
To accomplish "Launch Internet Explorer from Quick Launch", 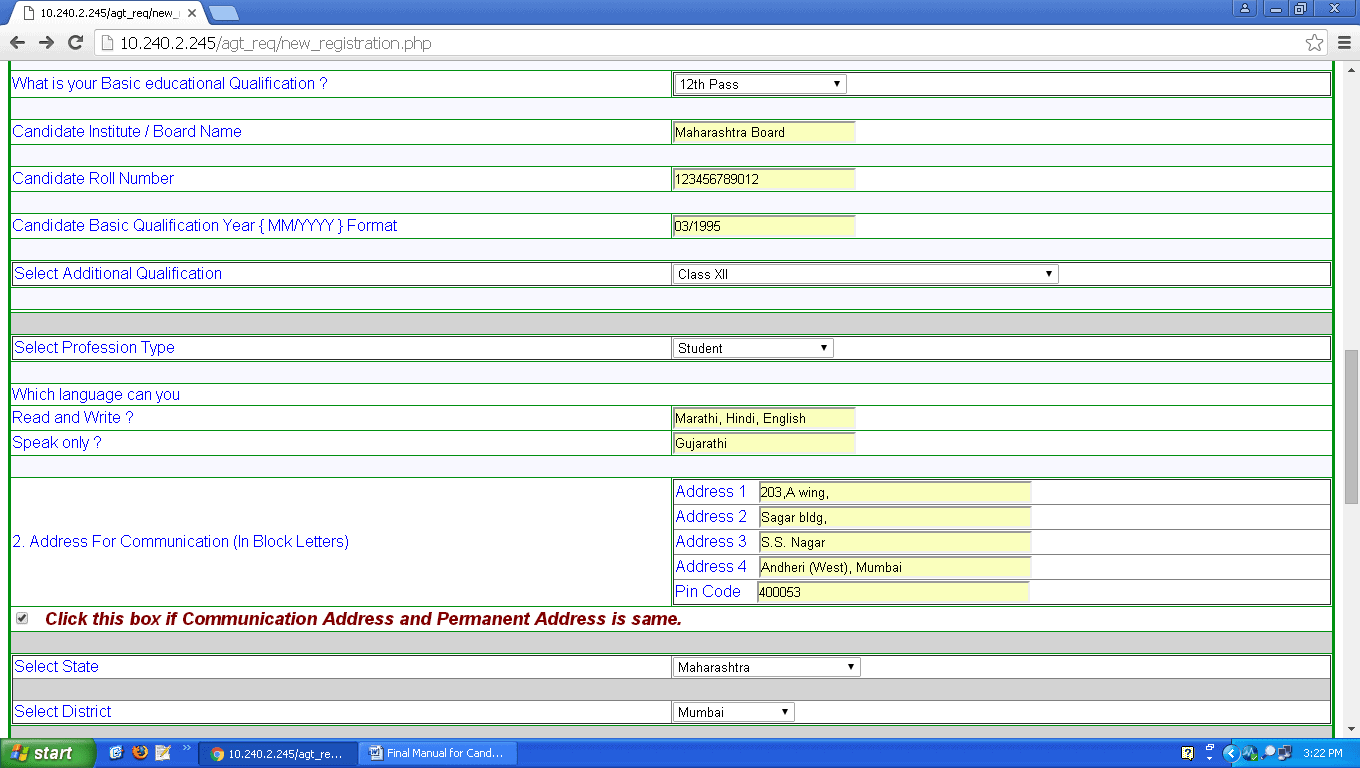I will point(116,752).
